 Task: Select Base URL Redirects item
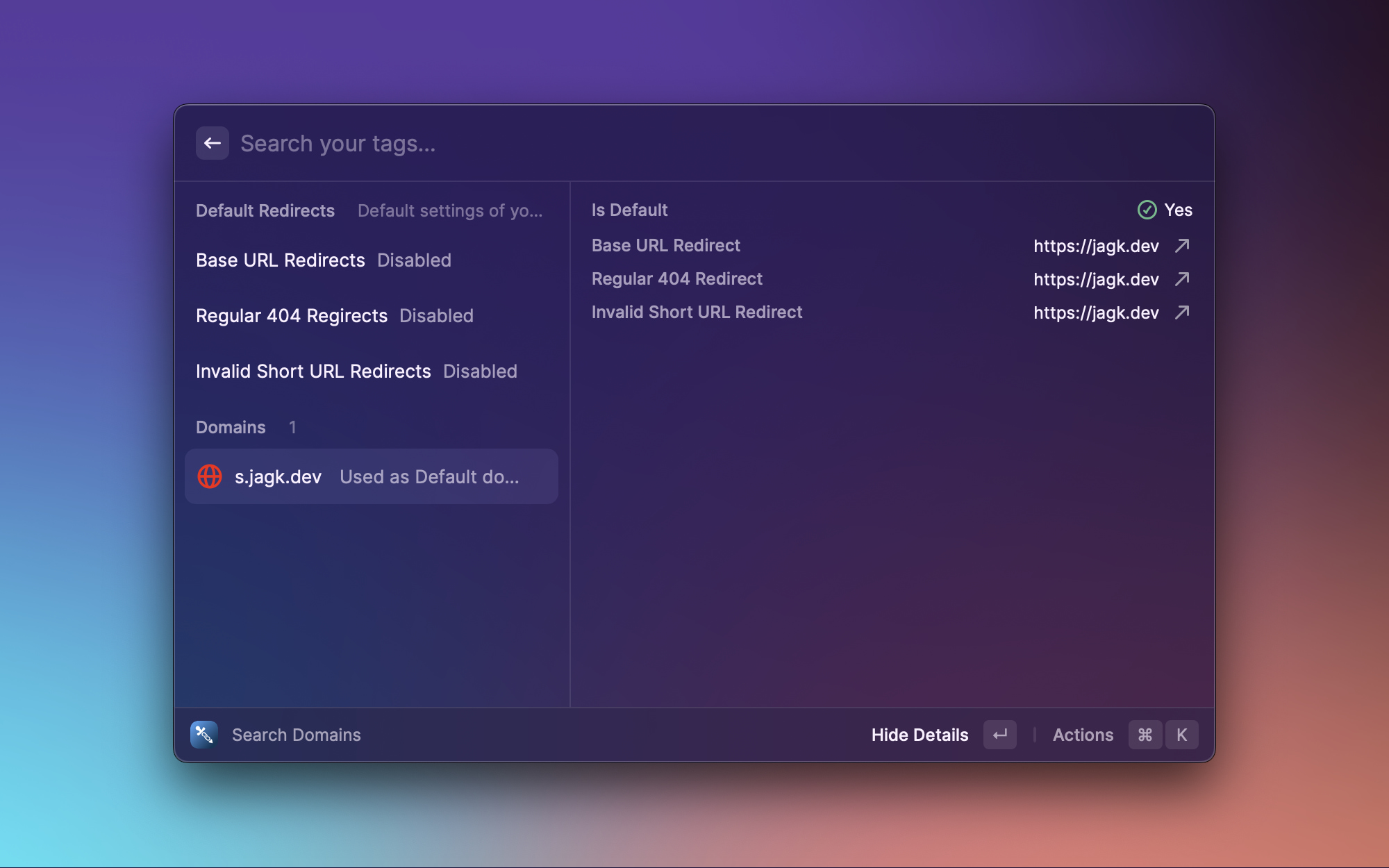click(324, 260)
